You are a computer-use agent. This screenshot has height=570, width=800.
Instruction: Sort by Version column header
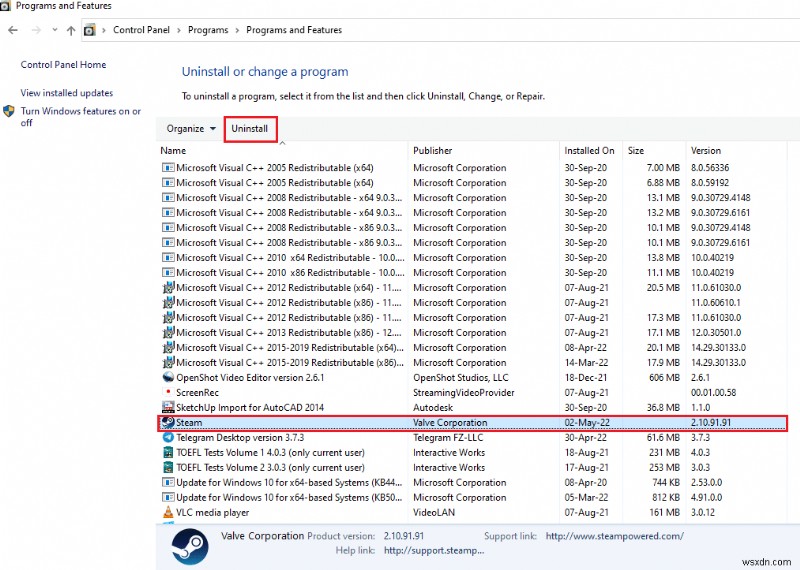(x=706, y=151)
